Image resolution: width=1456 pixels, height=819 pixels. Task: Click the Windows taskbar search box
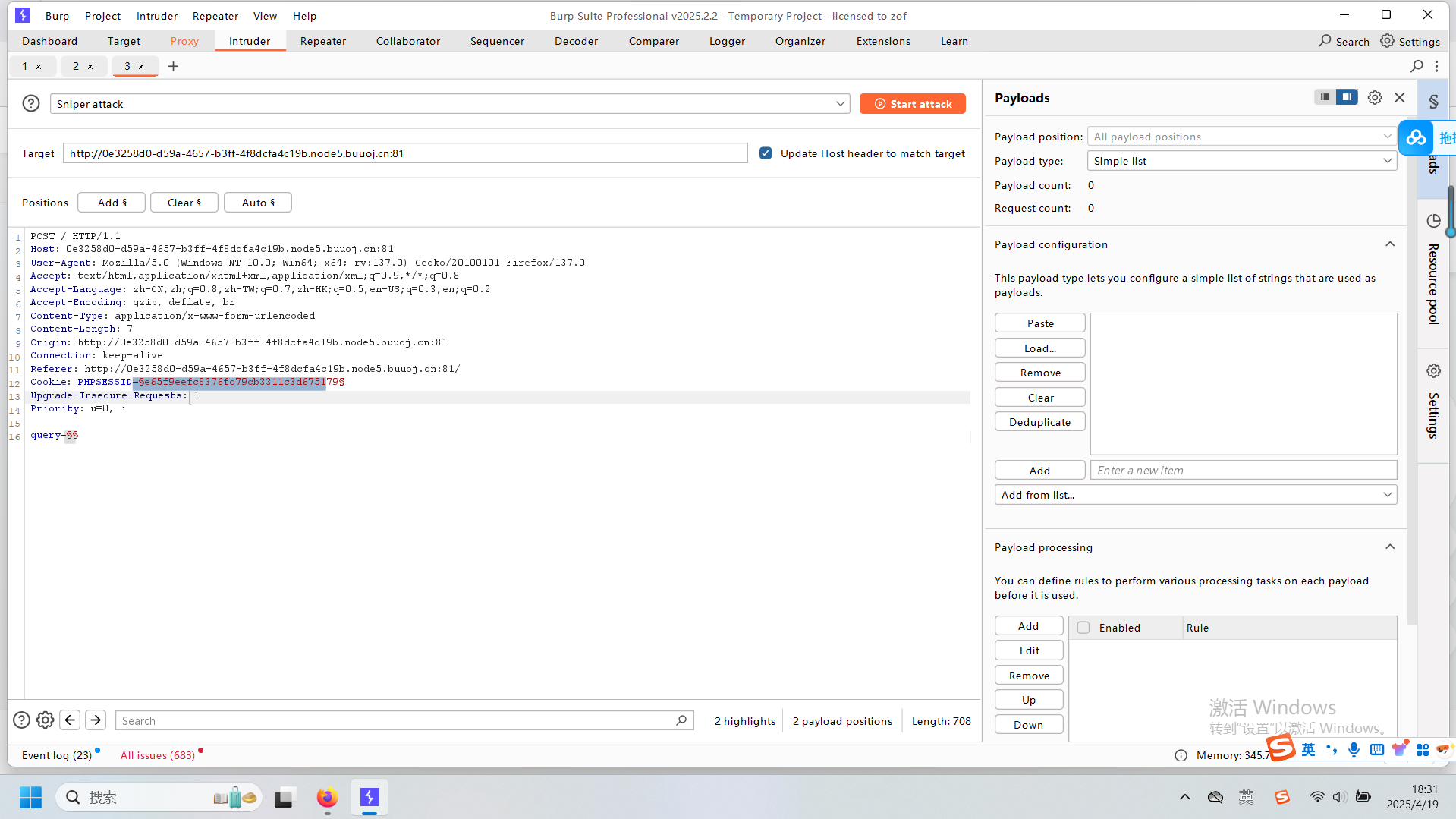[x=159, y=798]
